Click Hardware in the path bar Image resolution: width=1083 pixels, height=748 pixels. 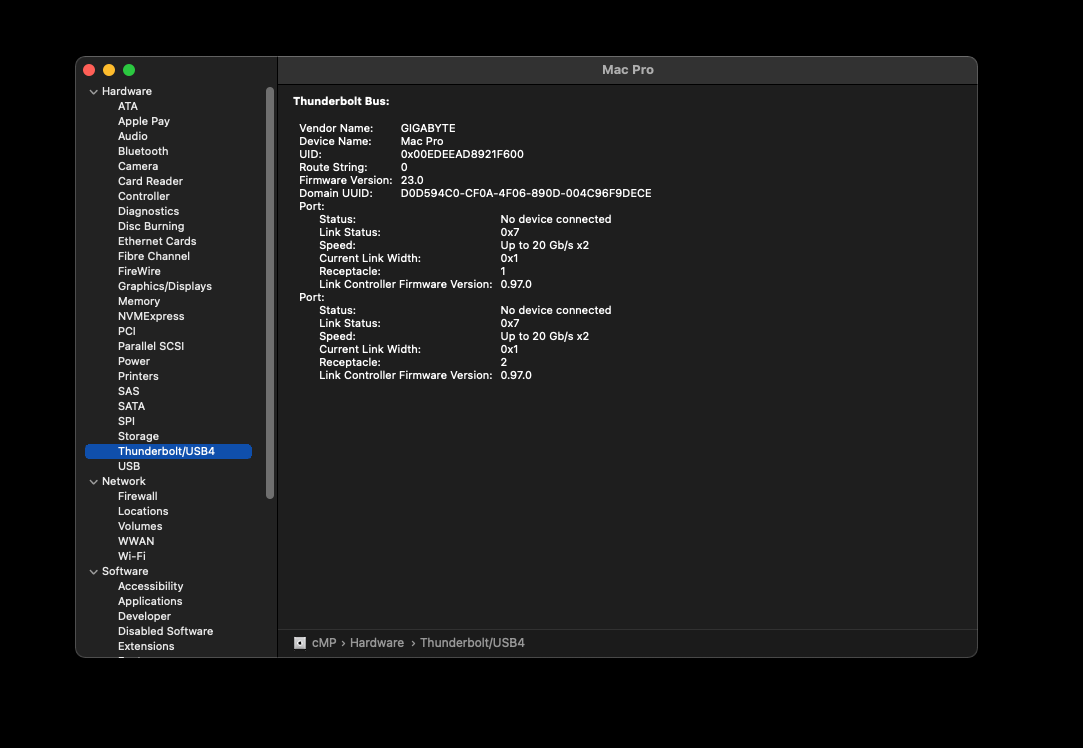(x=377, y=643)
